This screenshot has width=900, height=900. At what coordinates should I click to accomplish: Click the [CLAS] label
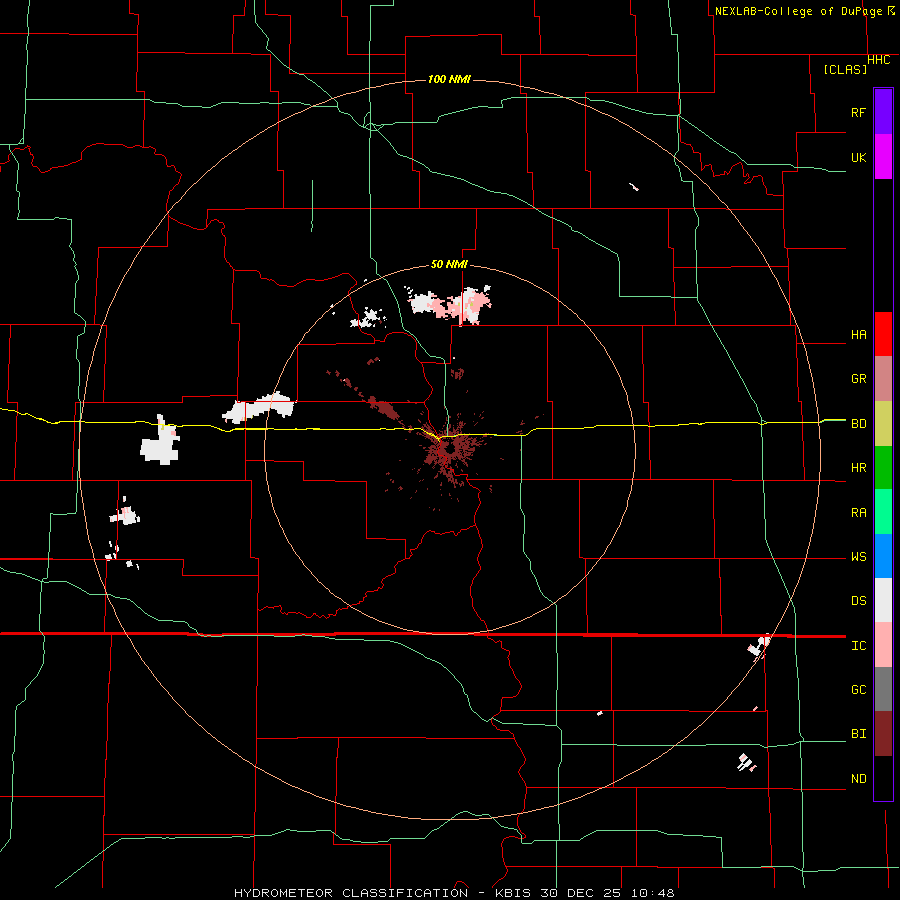click(x=845, y=69)
